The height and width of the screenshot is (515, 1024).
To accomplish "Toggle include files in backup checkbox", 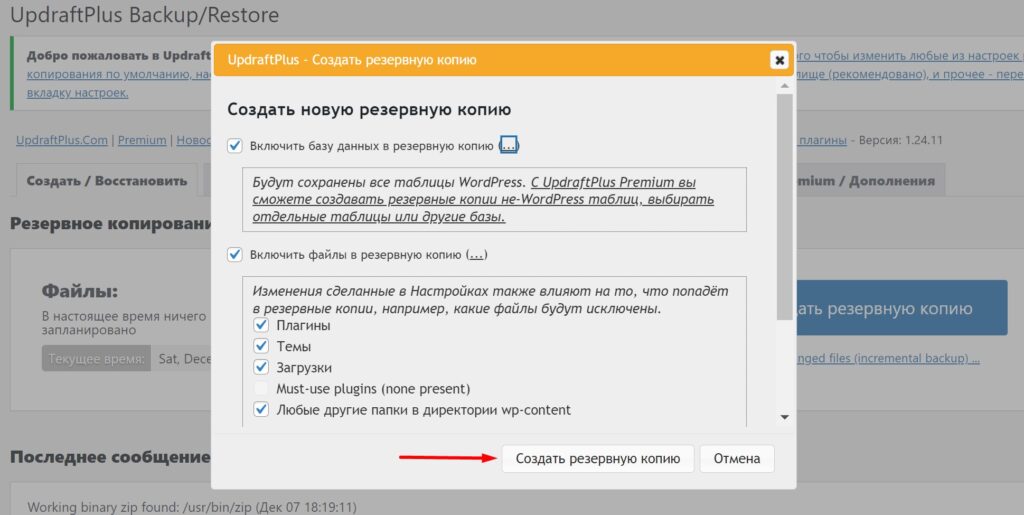I will 234,255.
